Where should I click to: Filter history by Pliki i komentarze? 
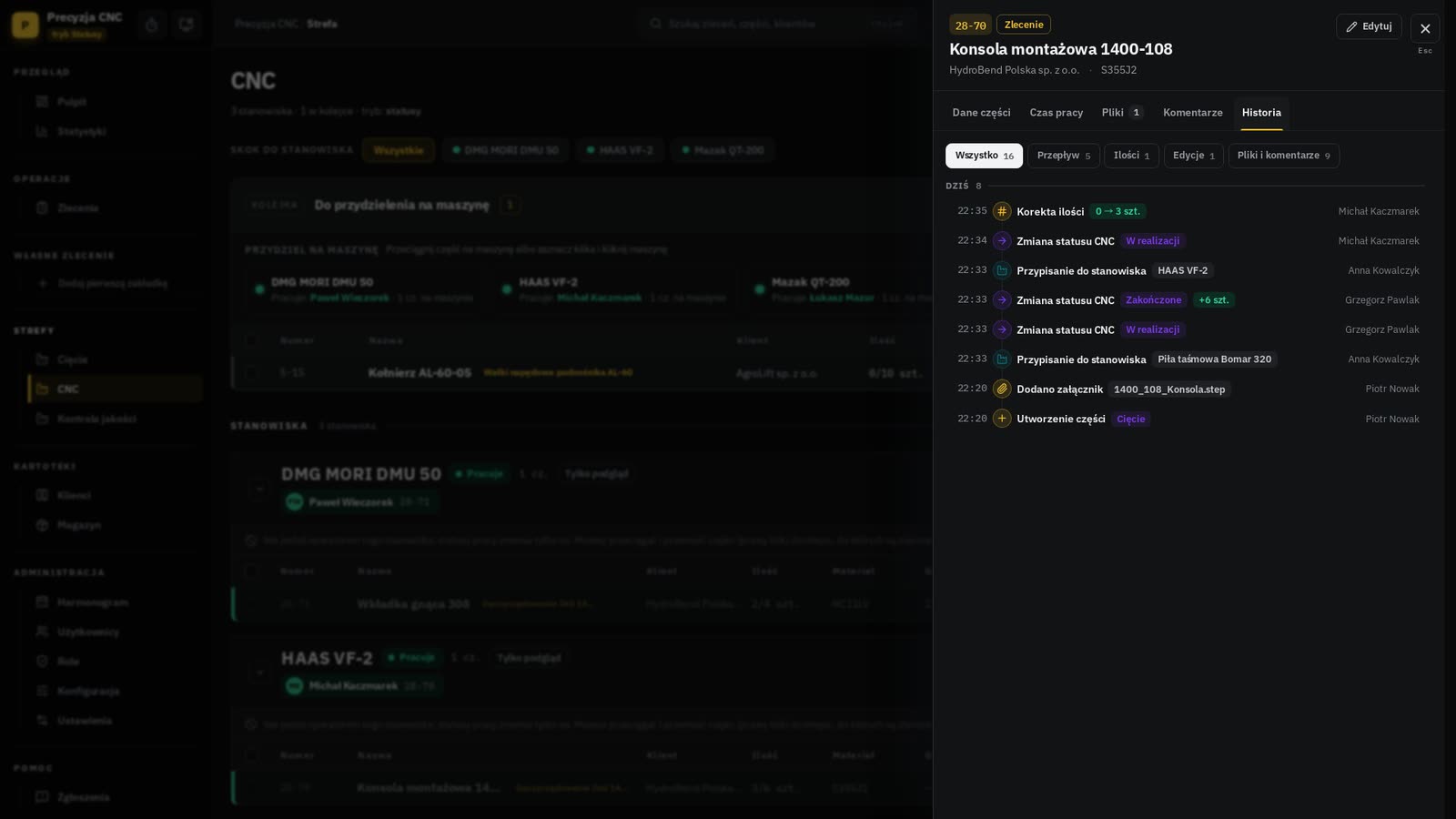[x=1283, y=156]
